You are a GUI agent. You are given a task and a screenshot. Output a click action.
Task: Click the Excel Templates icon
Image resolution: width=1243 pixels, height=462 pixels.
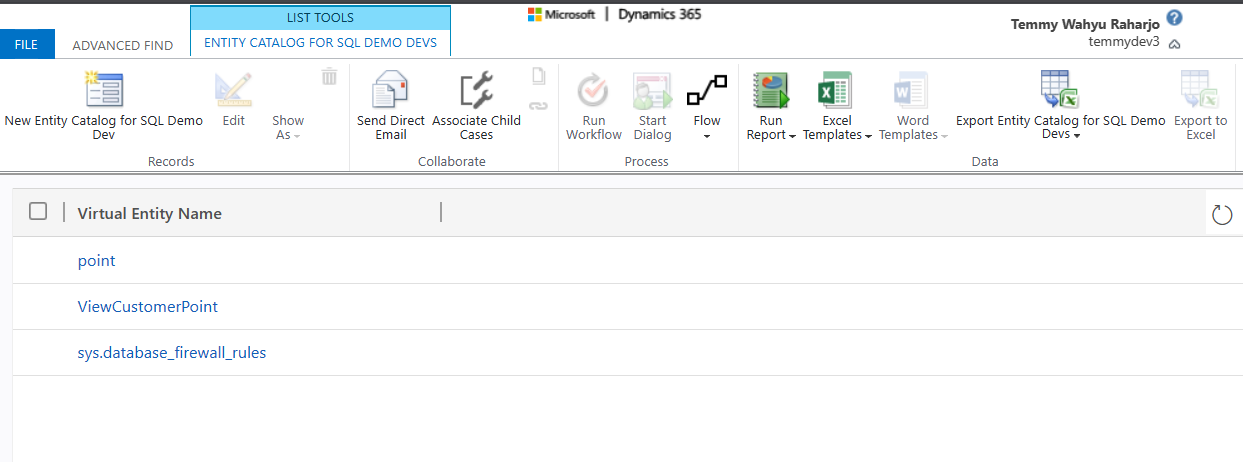click(835, 91)
